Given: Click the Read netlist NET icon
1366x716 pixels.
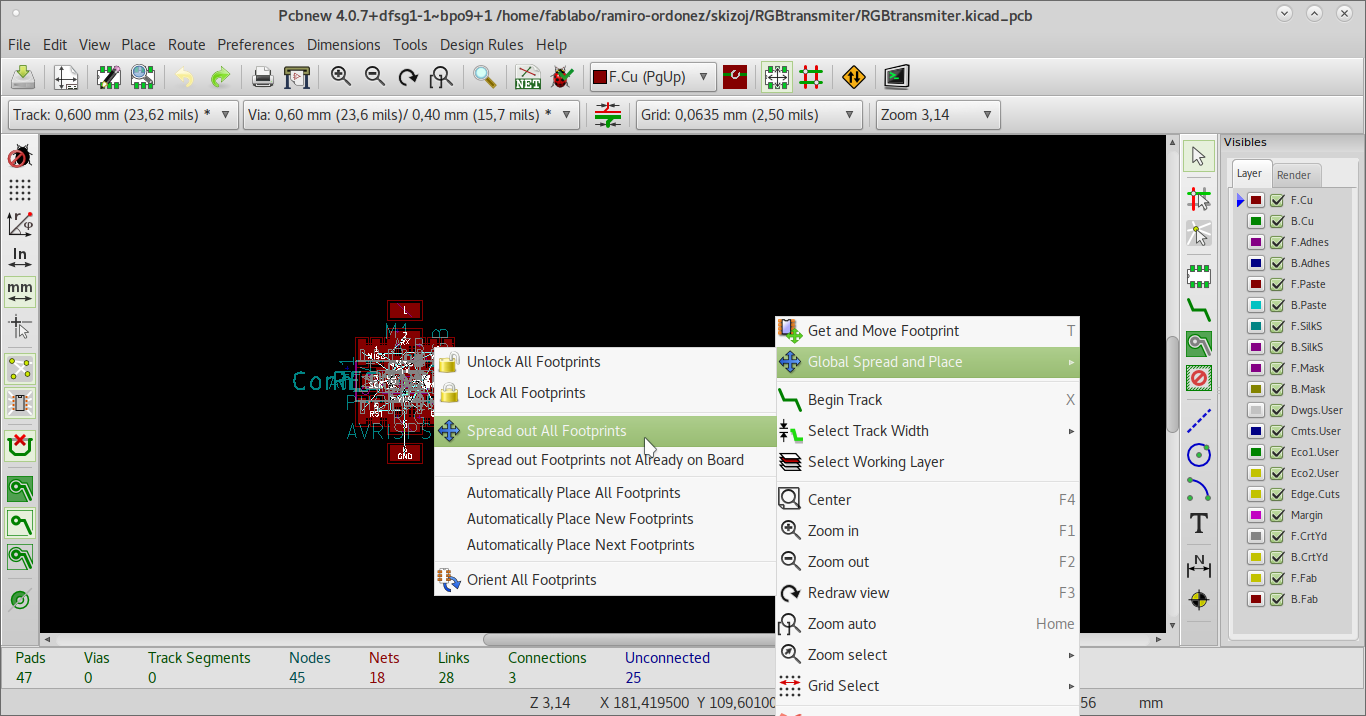Looking at the screenshot, I should [527, 77].
